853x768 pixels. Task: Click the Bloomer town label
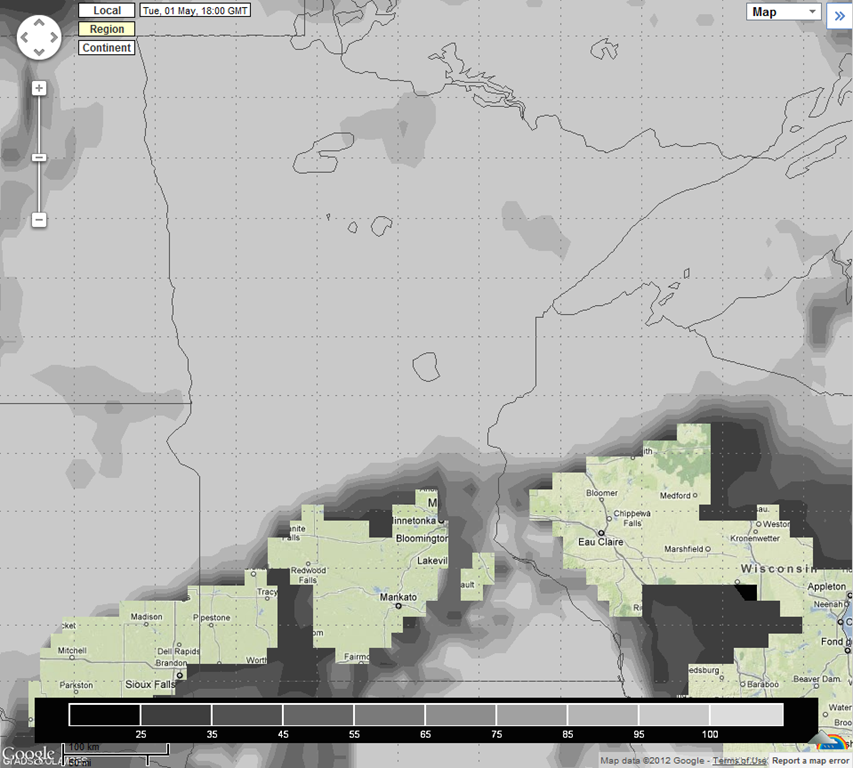tap(602, 493)
